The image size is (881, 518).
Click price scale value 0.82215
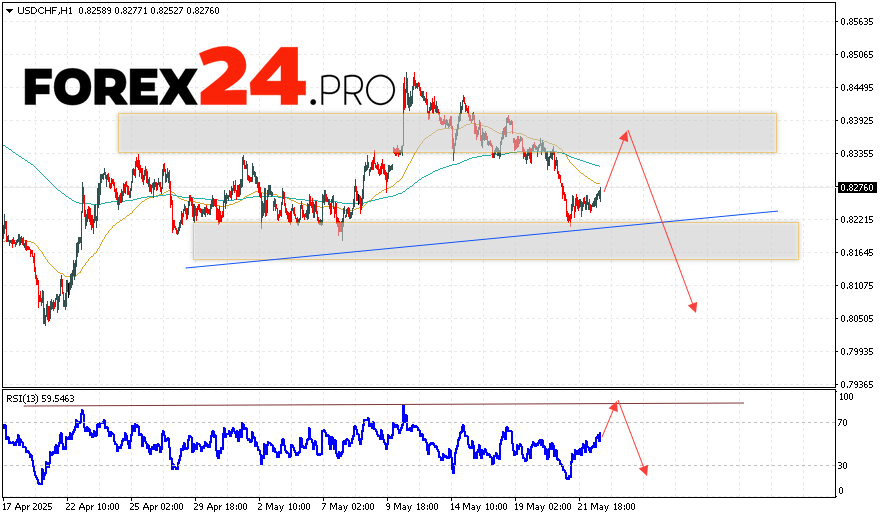857,220
